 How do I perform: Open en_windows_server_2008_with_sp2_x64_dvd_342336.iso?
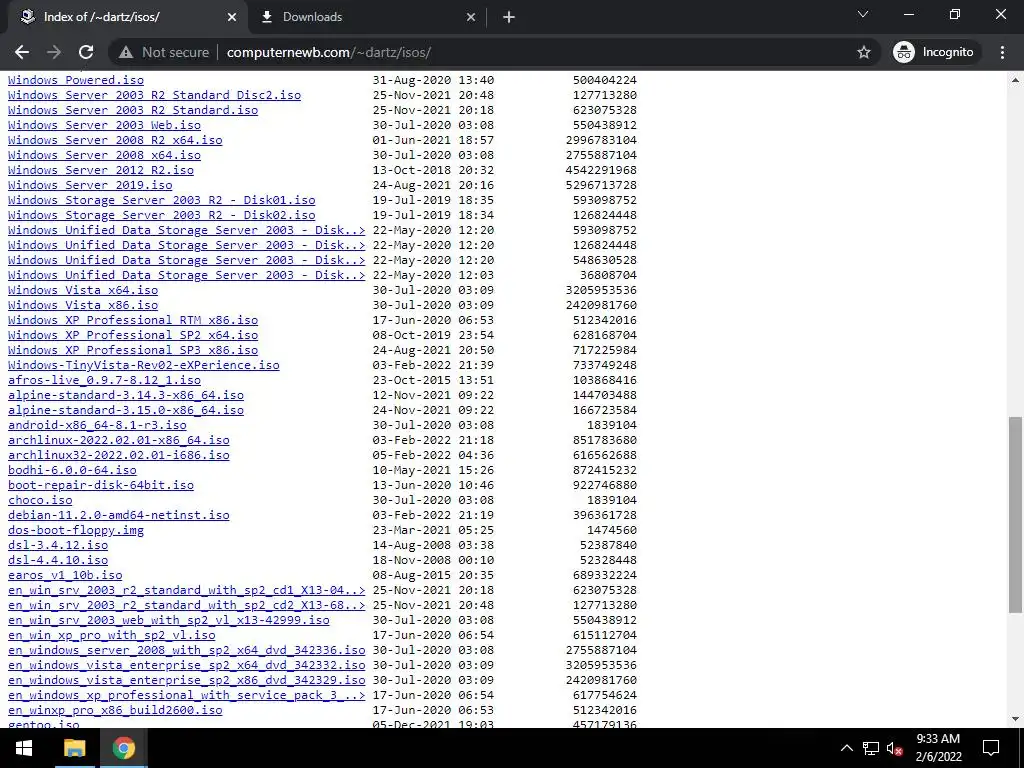(x=187, y=650)
